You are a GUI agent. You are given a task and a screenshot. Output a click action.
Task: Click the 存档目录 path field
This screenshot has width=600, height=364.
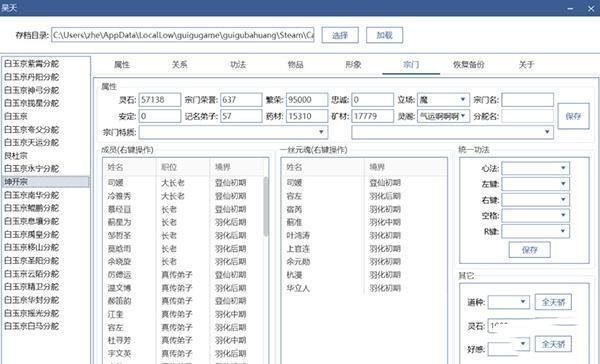pyautogui.click(x=183, y=35)
